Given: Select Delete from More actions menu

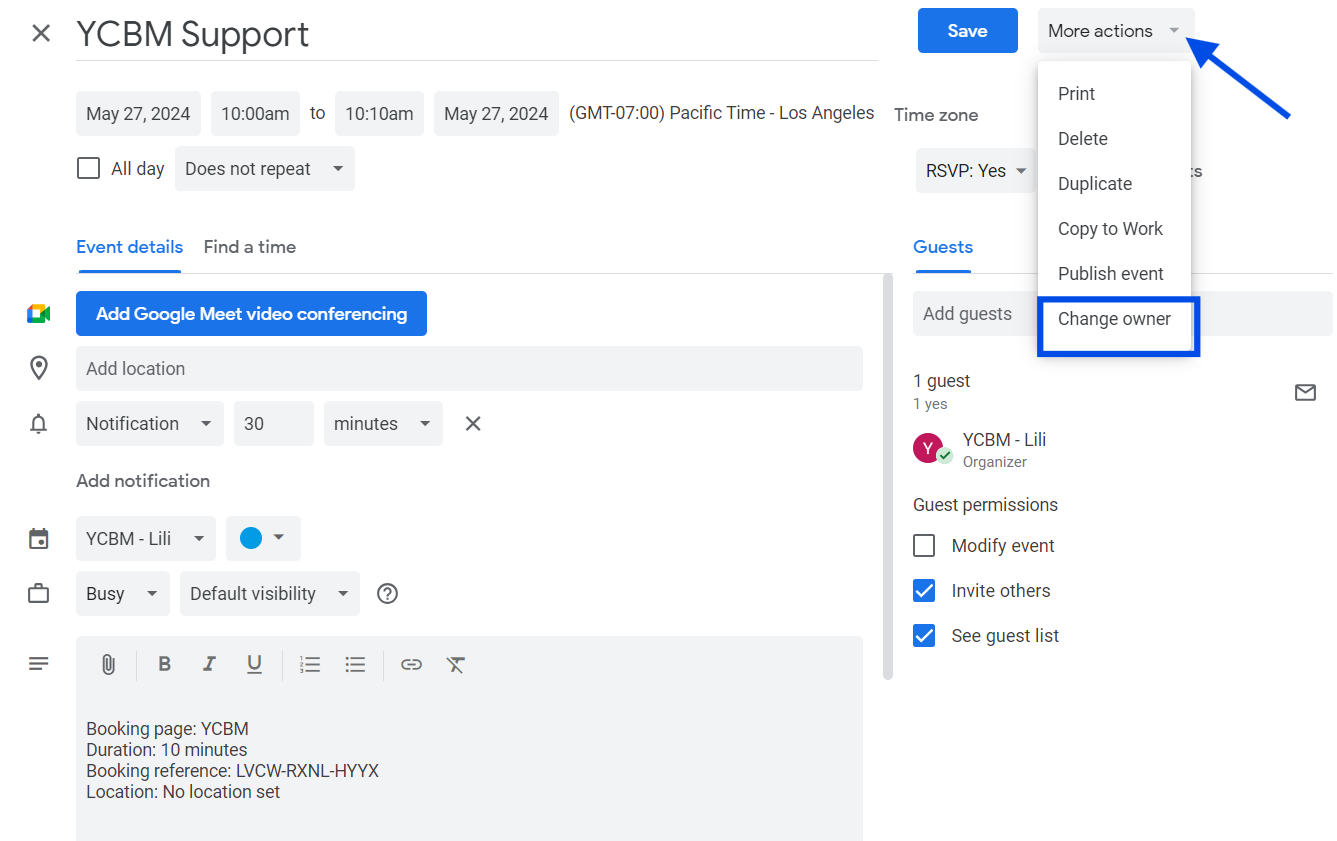Looking at the screenshot, I should pyautogui.click(x=1114, y=139).
